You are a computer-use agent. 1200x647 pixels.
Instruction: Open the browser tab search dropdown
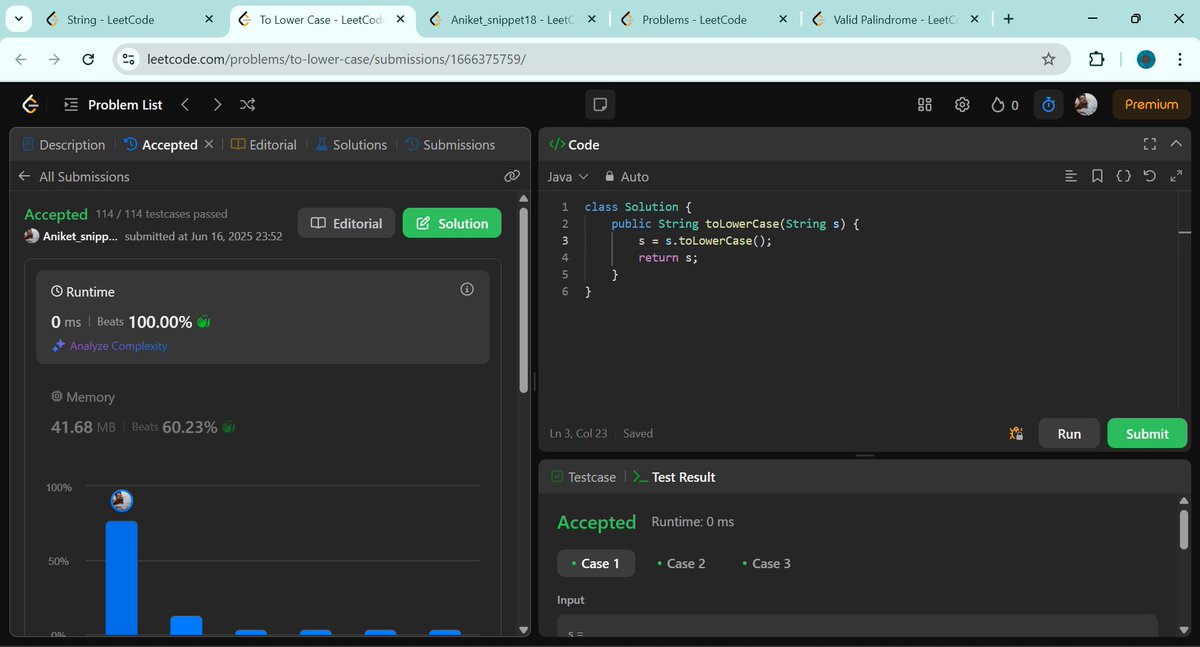tap(19, 18)
